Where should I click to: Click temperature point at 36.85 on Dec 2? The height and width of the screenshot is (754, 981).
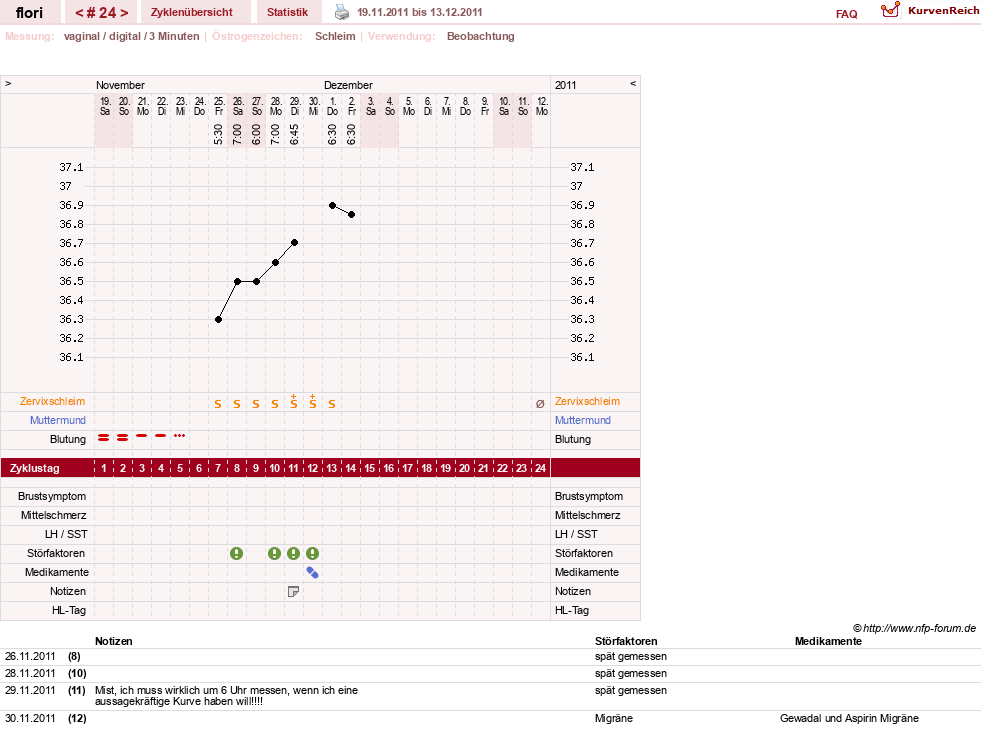(352, 215)
